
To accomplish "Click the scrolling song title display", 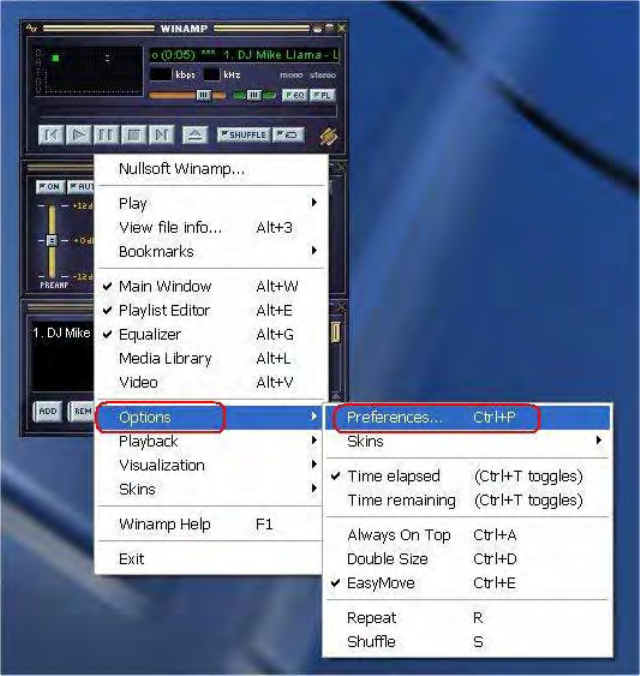I will (245, 55).
